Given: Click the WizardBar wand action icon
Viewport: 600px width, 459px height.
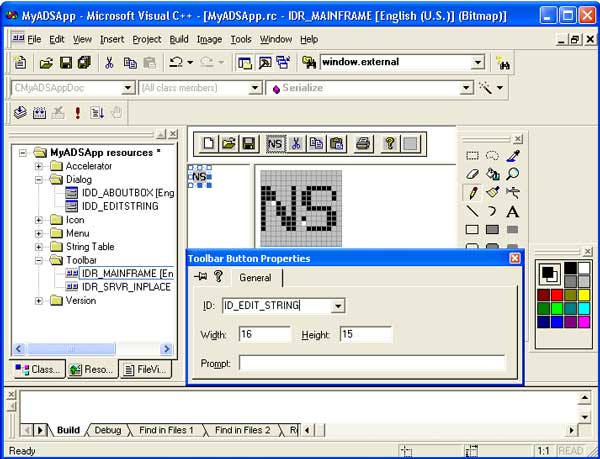Looking at the screenshot, I should [x=486, y=88].
